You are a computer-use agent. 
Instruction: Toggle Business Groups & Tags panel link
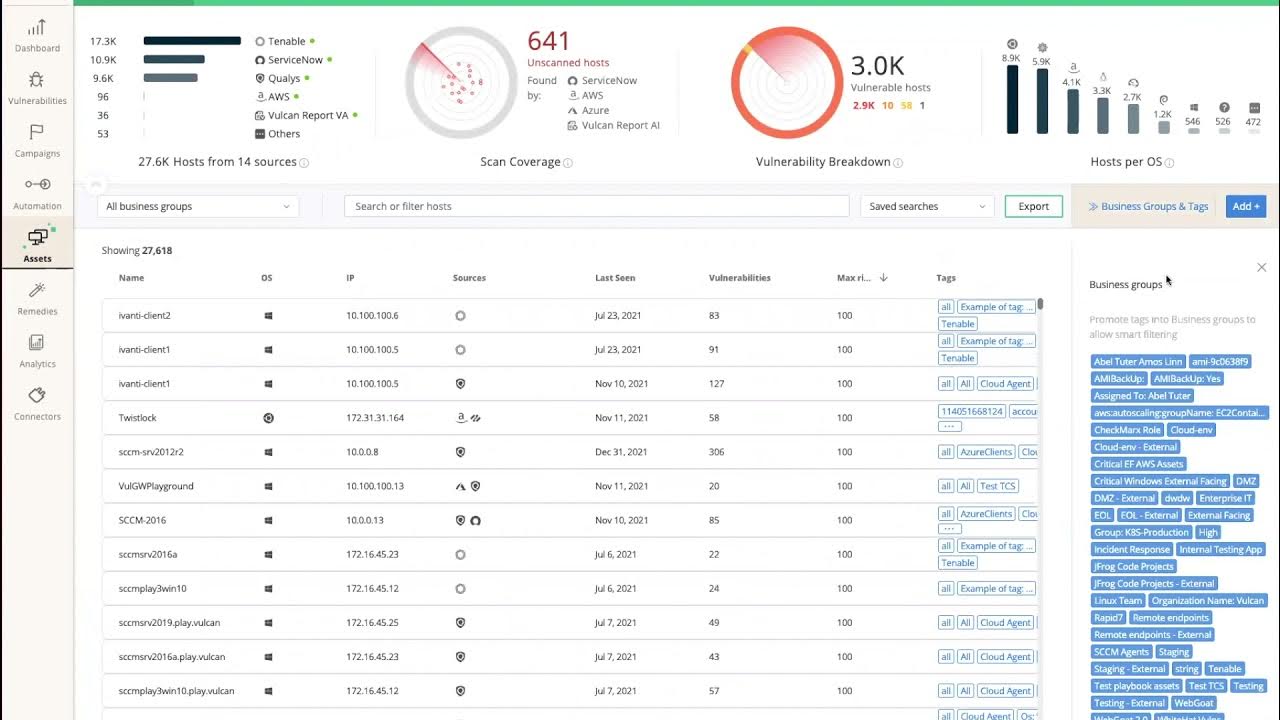click(x=1148, y=206)
